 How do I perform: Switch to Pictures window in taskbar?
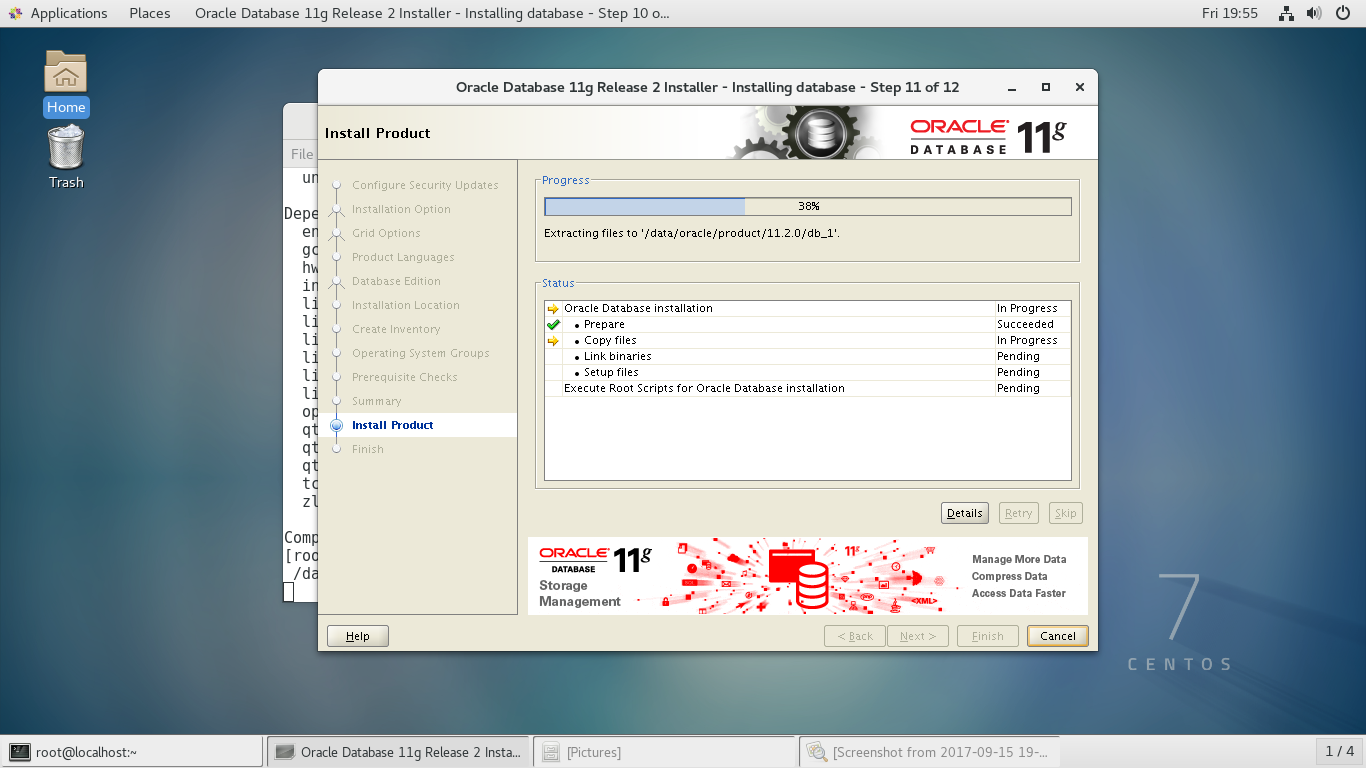coord(664,752)
